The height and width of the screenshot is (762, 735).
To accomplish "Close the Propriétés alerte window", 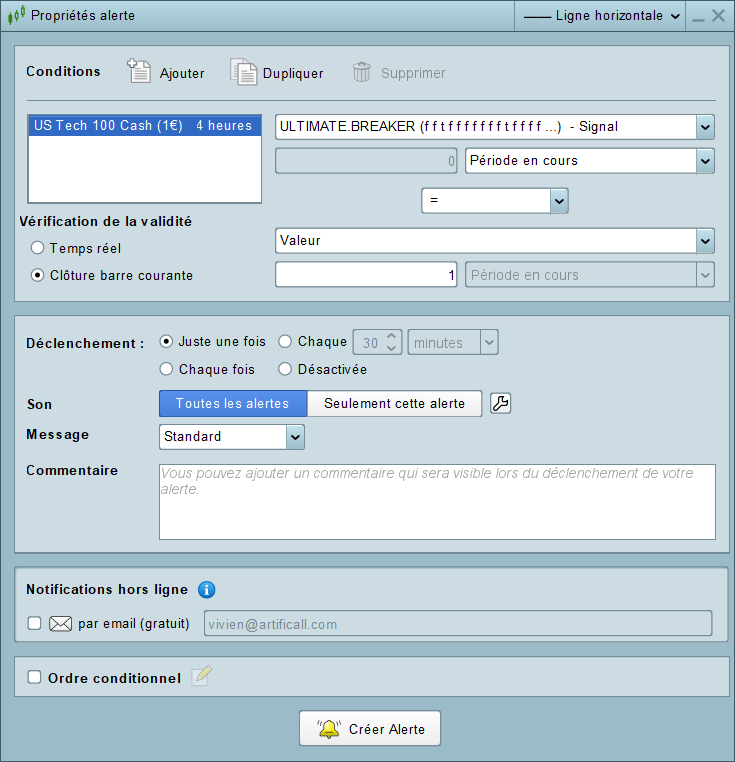I will [x=718, y=16].
